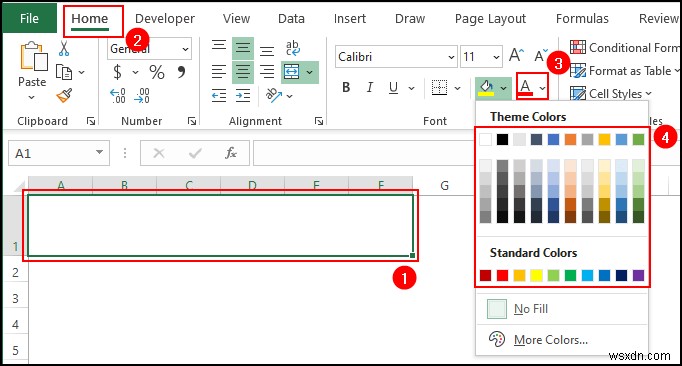This screenshot has height=366, width=682.
Task: Increase decimal places
Action: click(117, 95)
